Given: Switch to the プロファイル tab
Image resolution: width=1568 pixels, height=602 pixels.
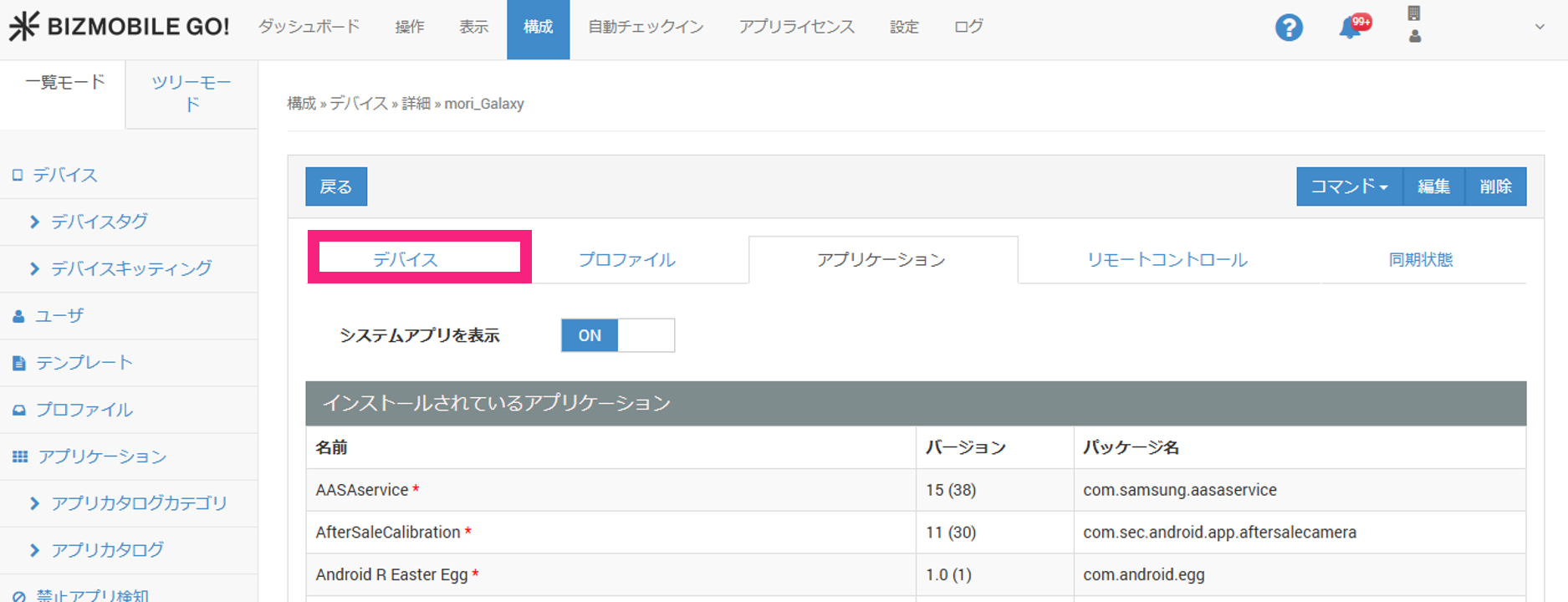Looking at the screenshot, I should [x=626, y=260].
